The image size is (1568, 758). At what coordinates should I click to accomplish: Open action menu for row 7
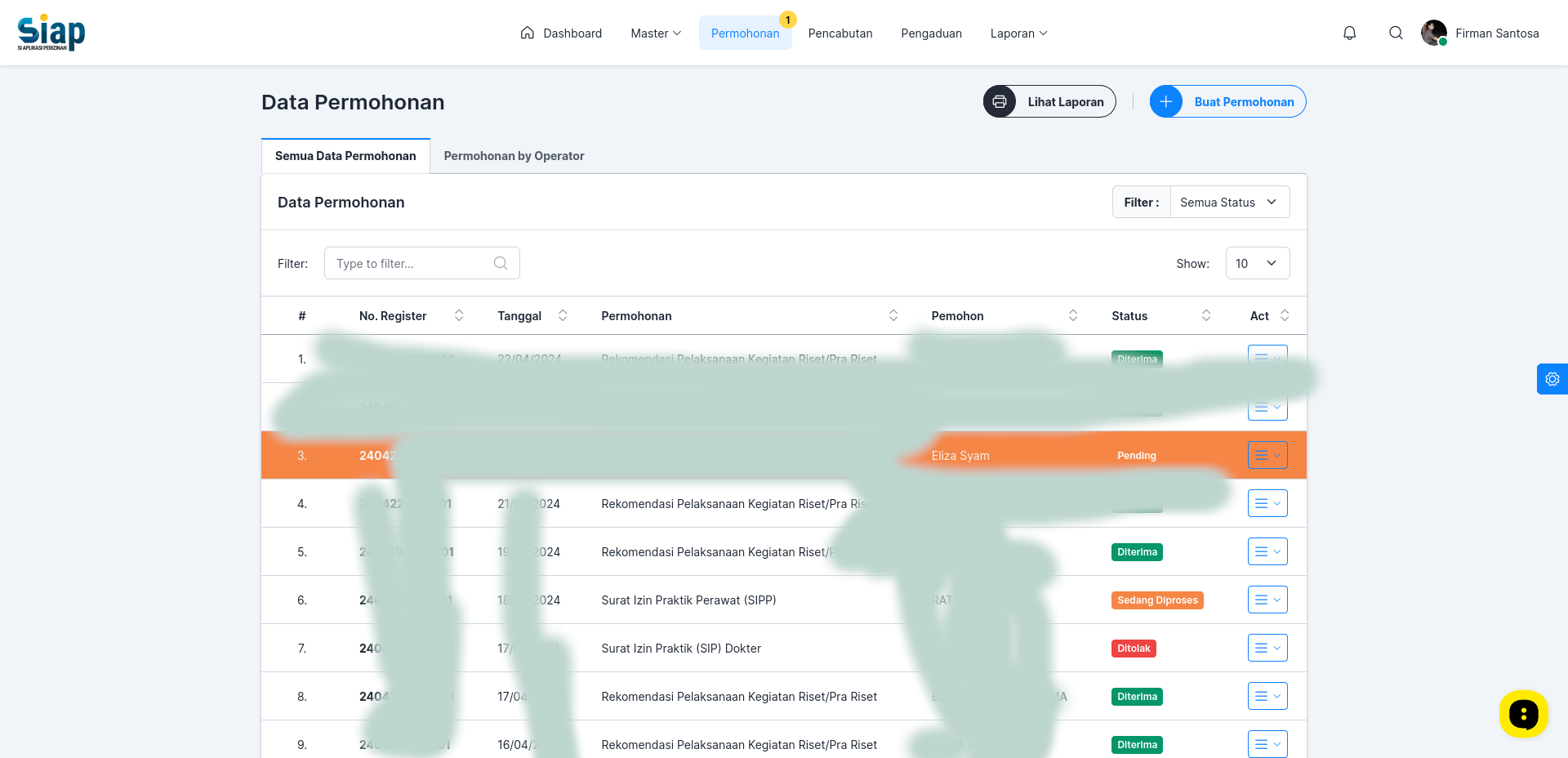(x=1267, y=648)
